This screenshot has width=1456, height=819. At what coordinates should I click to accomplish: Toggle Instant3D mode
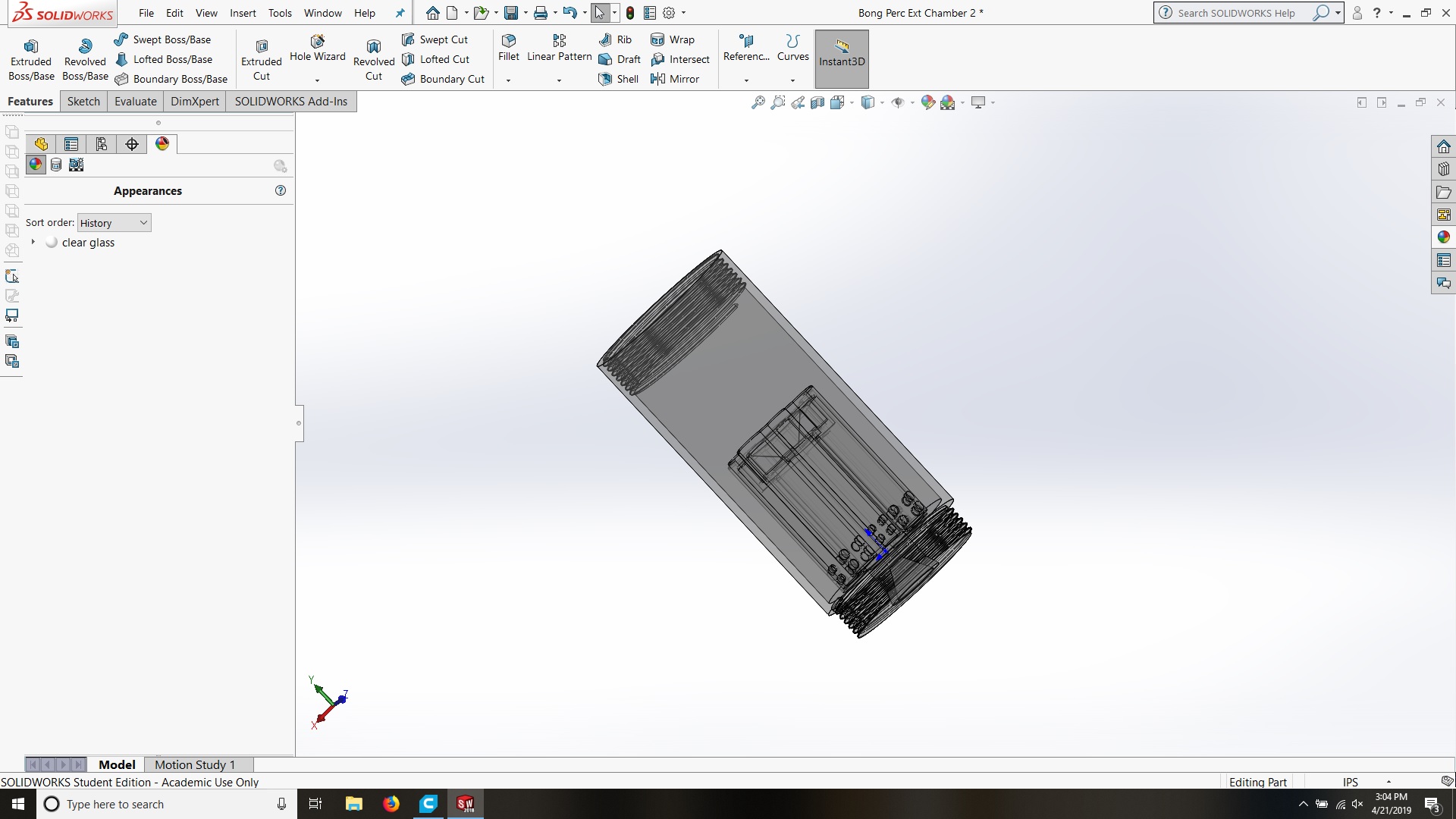pos(842,59)
